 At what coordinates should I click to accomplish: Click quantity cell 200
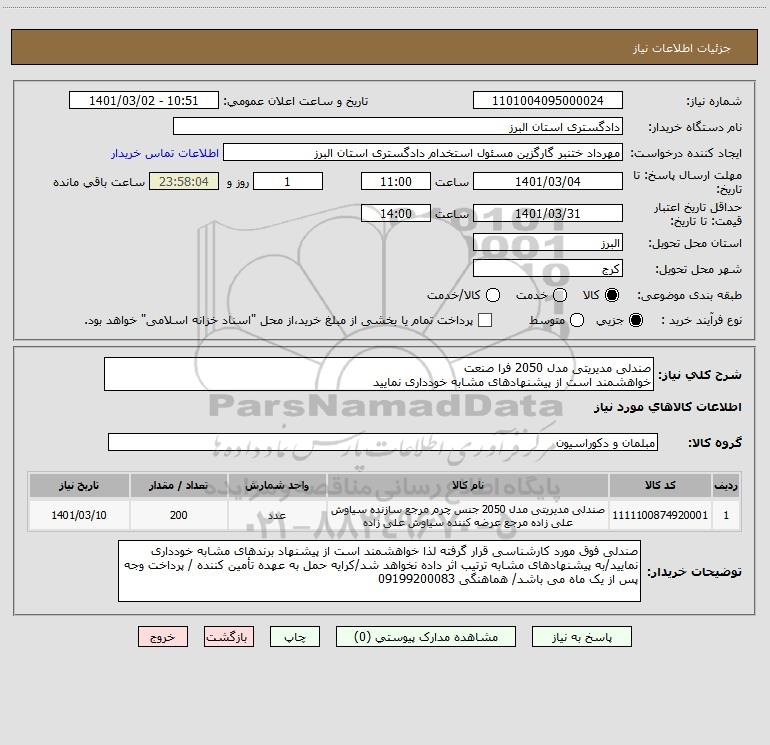[x=179, y=515]
